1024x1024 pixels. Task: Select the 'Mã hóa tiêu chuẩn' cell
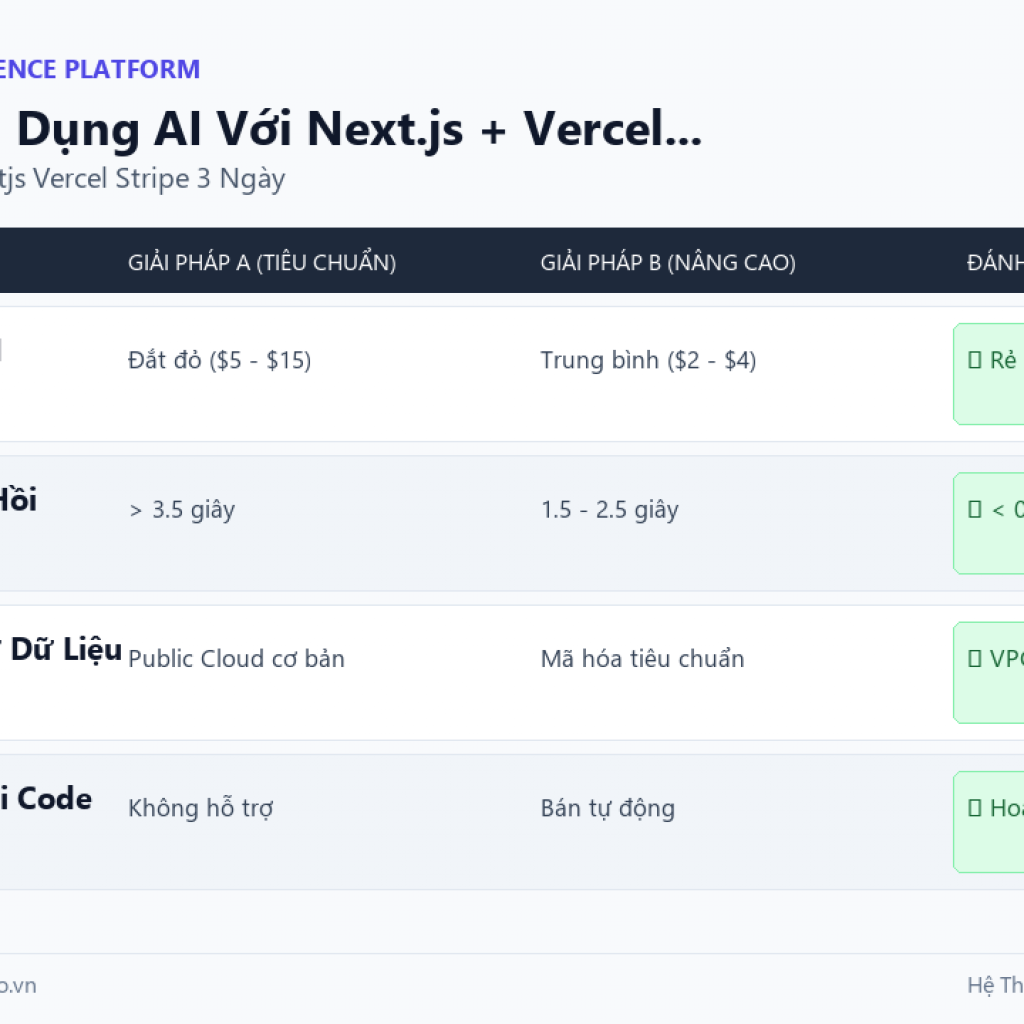click(x=642, y=659)
